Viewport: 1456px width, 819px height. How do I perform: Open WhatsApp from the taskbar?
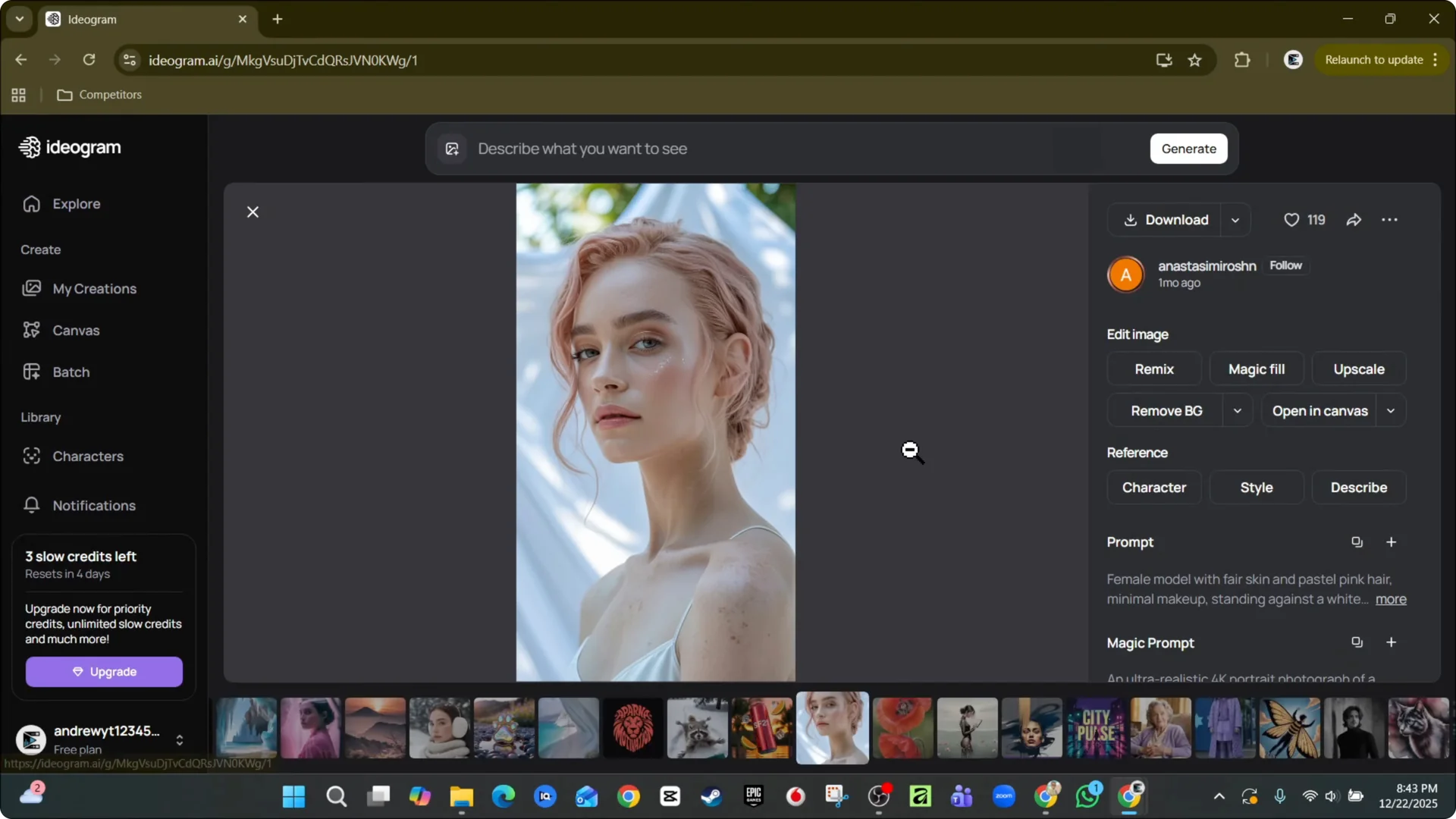click(x=1088, y=796)
